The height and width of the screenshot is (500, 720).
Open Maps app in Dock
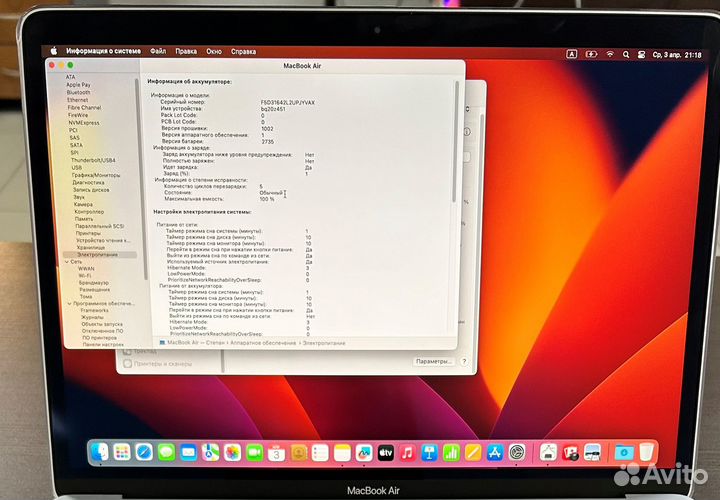(210, 453)
